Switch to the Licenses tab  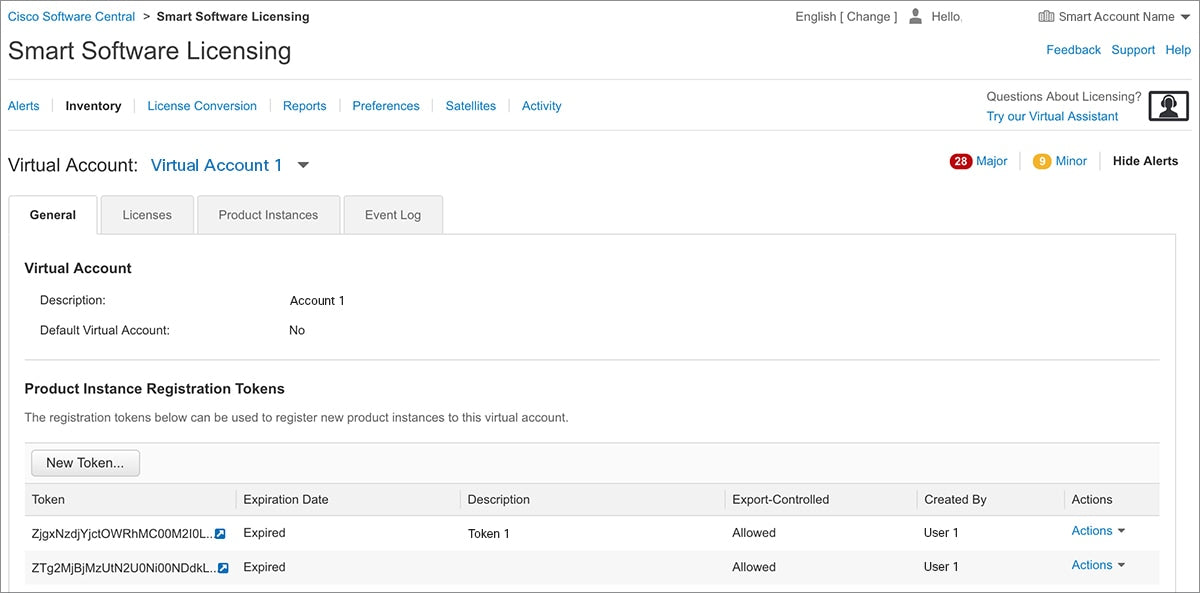click(146, 214)
